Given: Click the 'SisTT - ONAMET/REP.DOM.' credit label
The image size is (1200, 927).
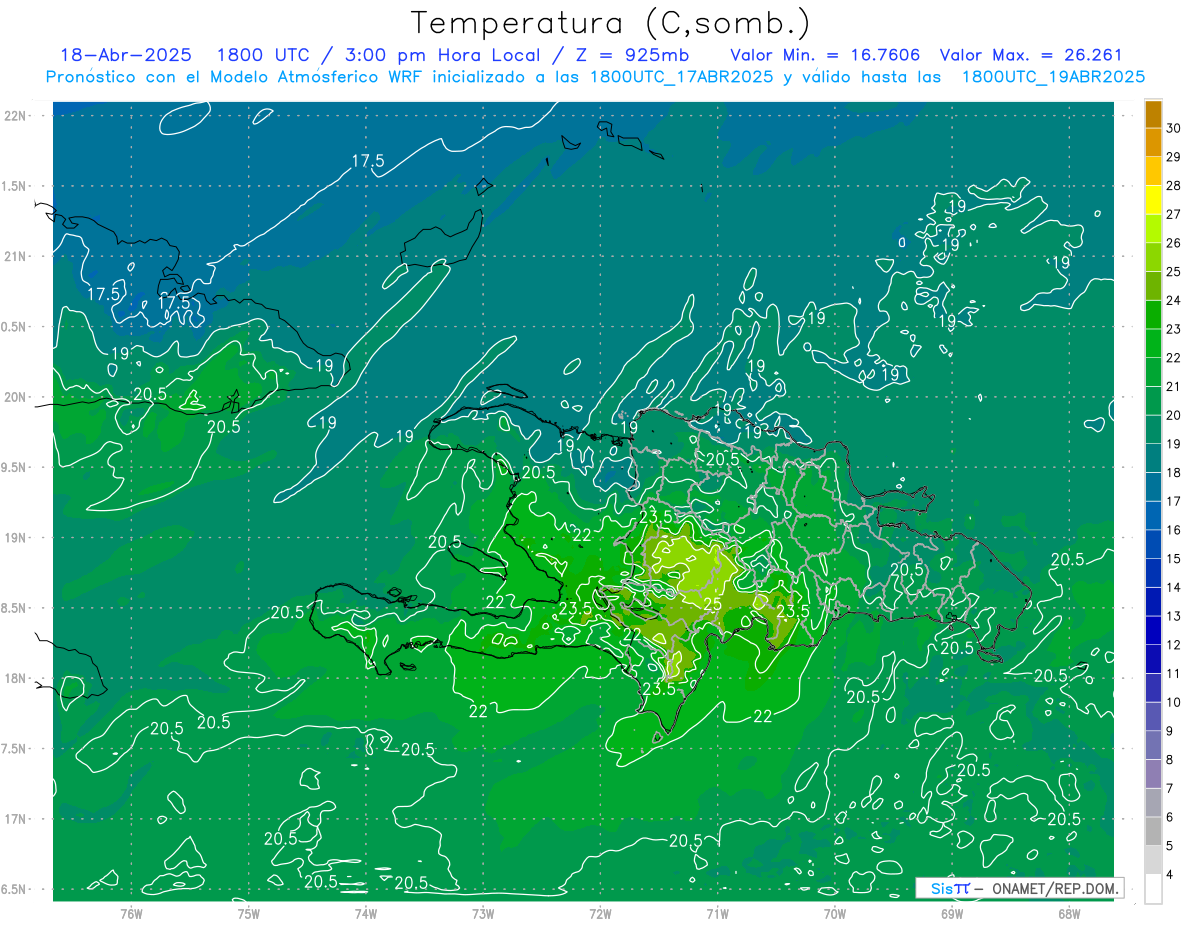Looking at the screenshot, I should [1020, 888].
